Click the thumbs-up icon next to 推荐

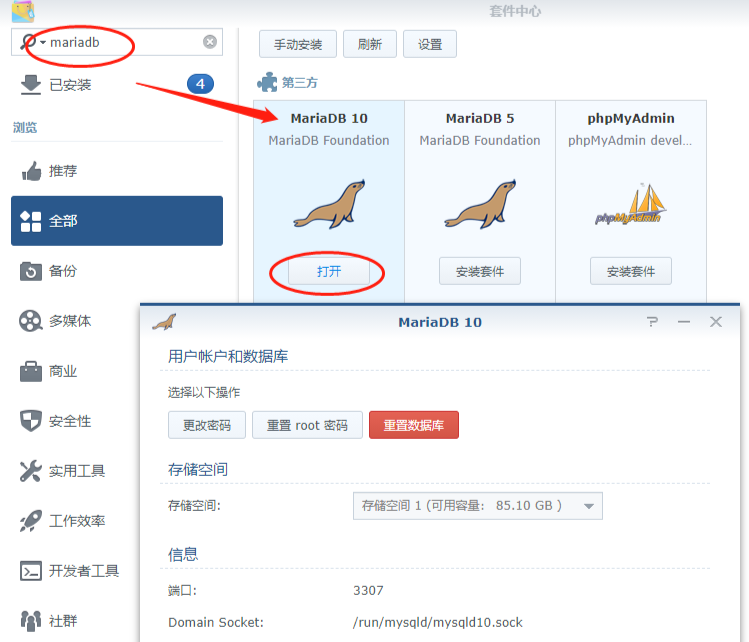[x=31, y=171]
